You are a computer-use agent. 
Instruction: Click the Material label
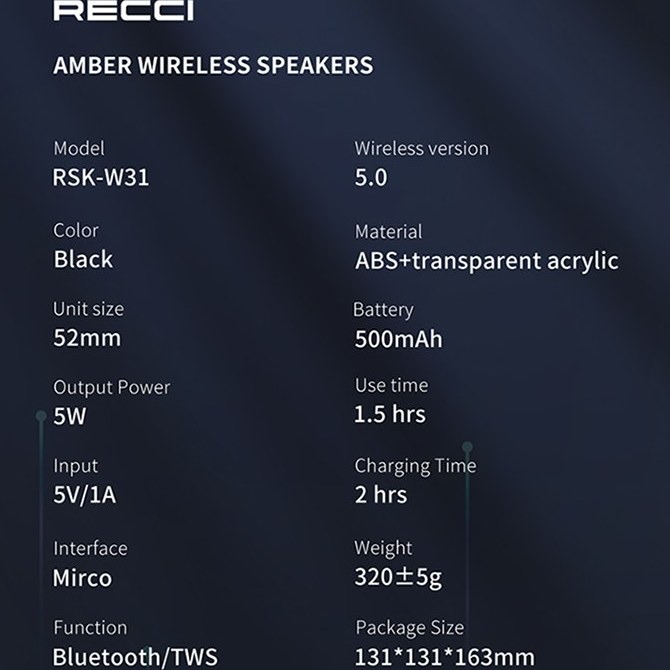(388, 231)
